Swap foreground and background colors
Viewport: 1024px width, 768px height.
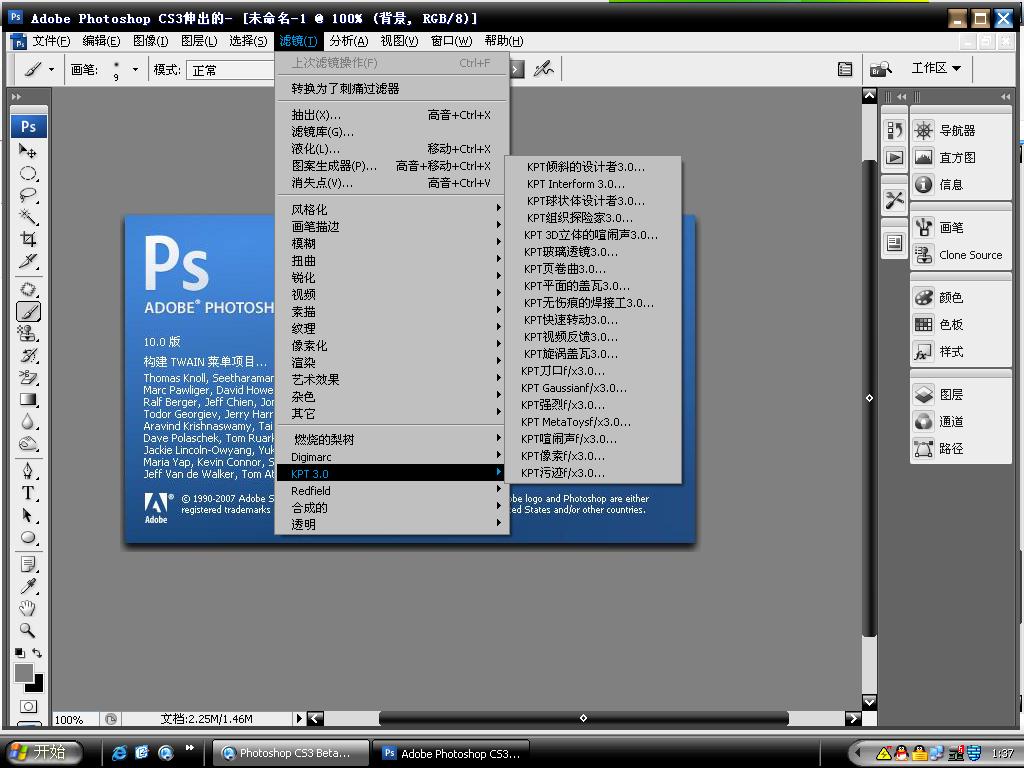(38, 653)
